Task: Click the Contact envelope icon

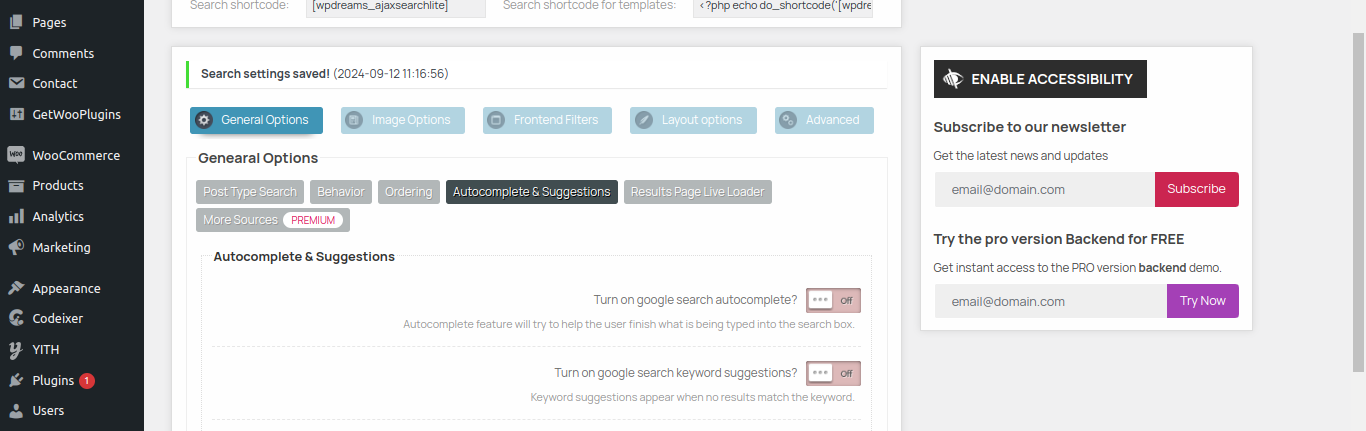Action: click(x=16, y=83)
